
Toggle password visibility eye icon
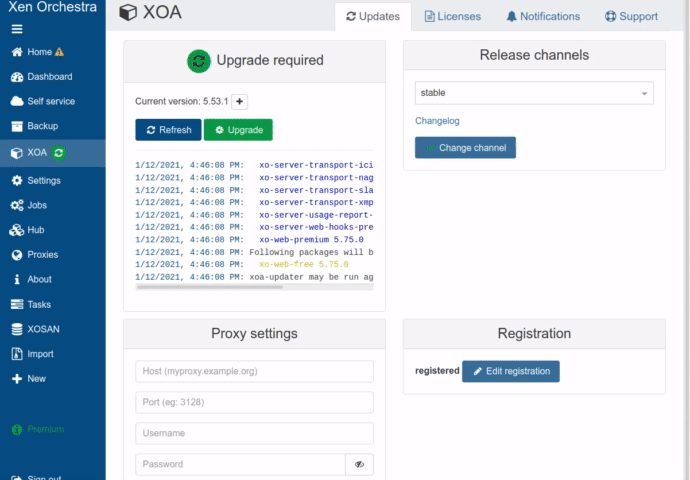(x=360, y=464)
